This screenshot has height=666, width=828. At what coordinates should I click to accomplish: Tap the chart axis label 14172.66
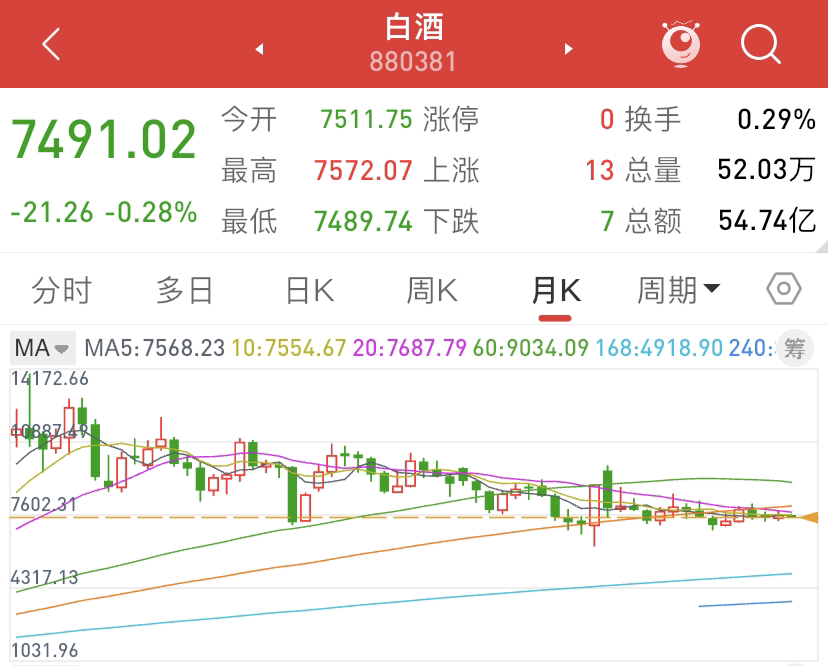point(50,379)
